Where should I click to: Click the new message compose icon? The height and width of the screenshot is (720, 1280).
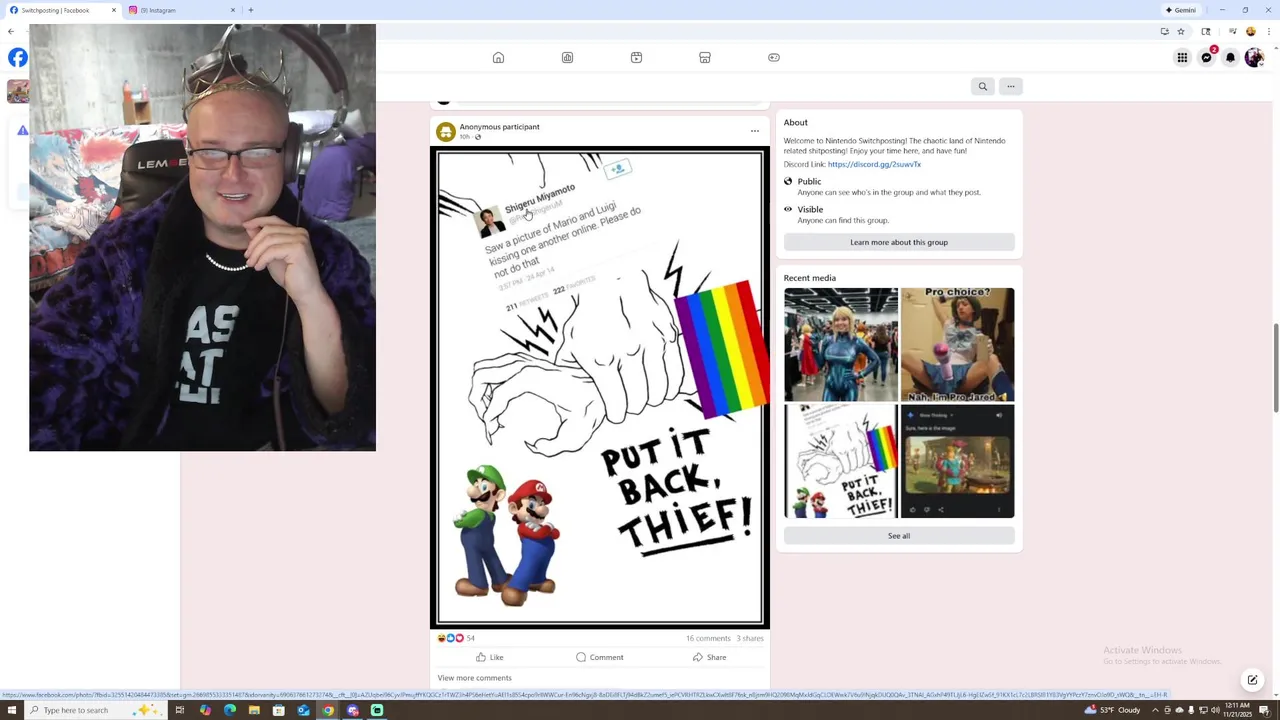[x=1252, y=680]
